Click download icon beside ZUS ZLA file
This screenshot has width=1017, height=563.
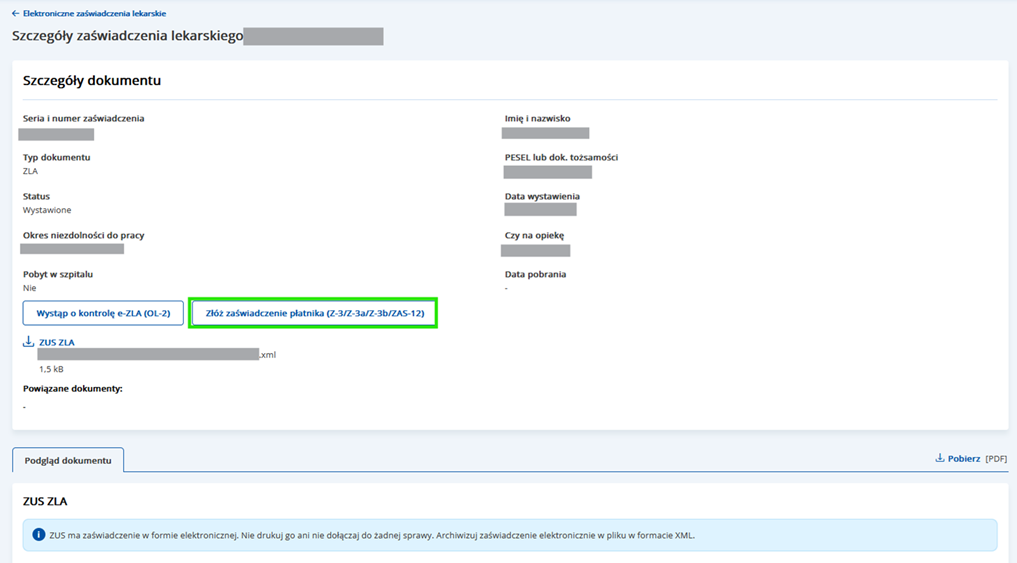(x=29, y=342)
